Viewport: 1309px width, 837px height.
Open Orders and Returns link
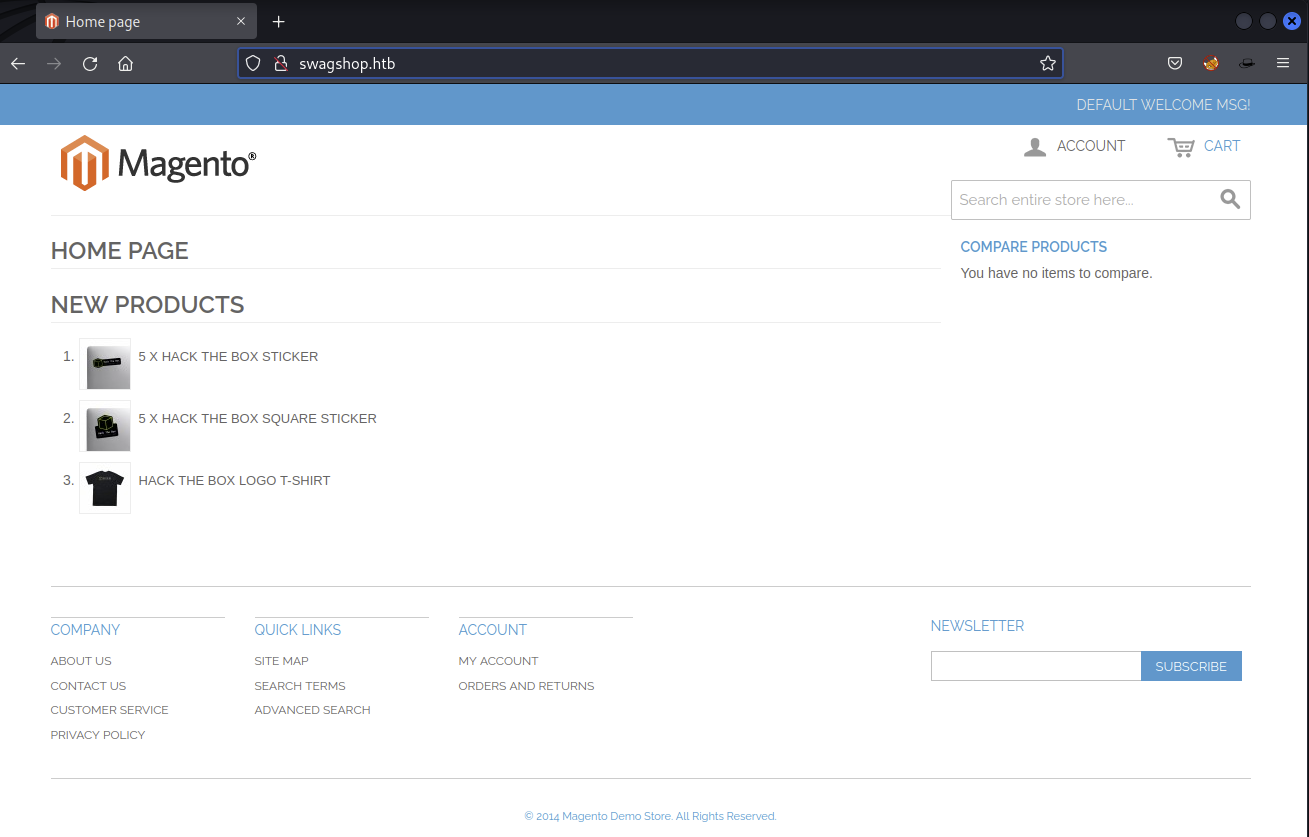pyautogui.click(x=526, y=686)
